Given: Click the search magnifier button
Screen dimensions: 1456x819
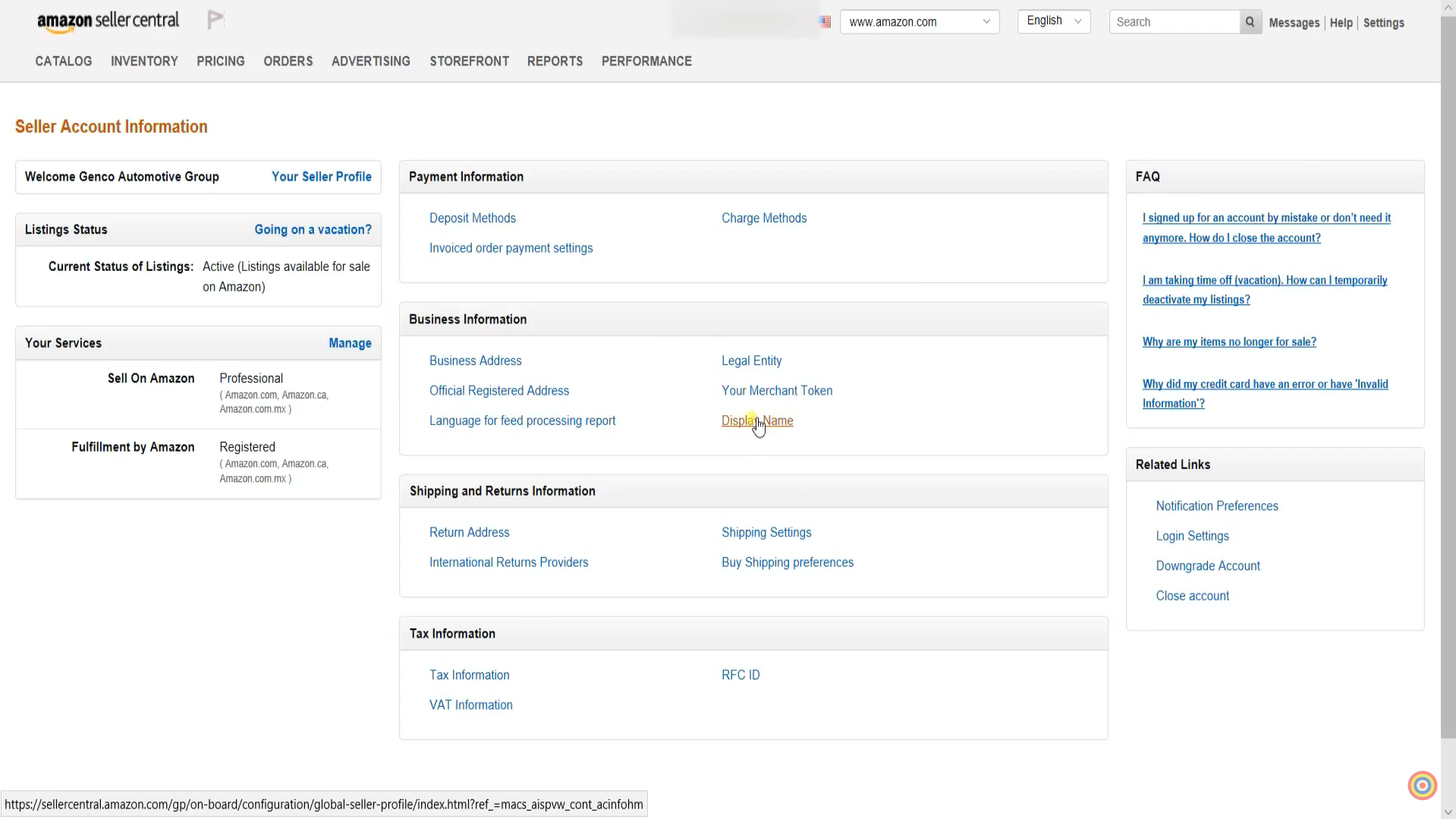Looking at the screenshot, I should pyautogui.click(x=1250, y=22).
